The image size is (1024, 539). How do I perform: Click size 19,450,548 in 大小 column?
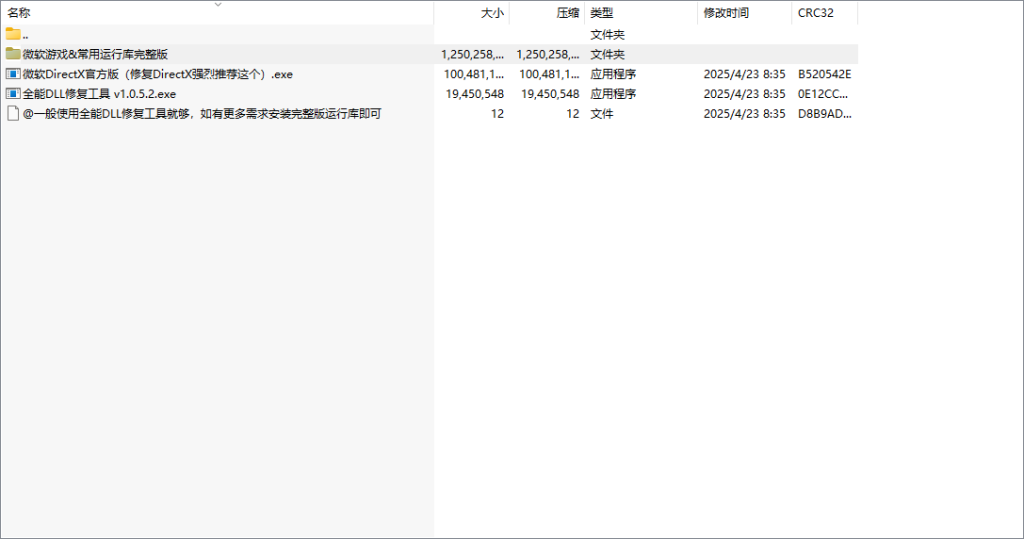[475, 94]
